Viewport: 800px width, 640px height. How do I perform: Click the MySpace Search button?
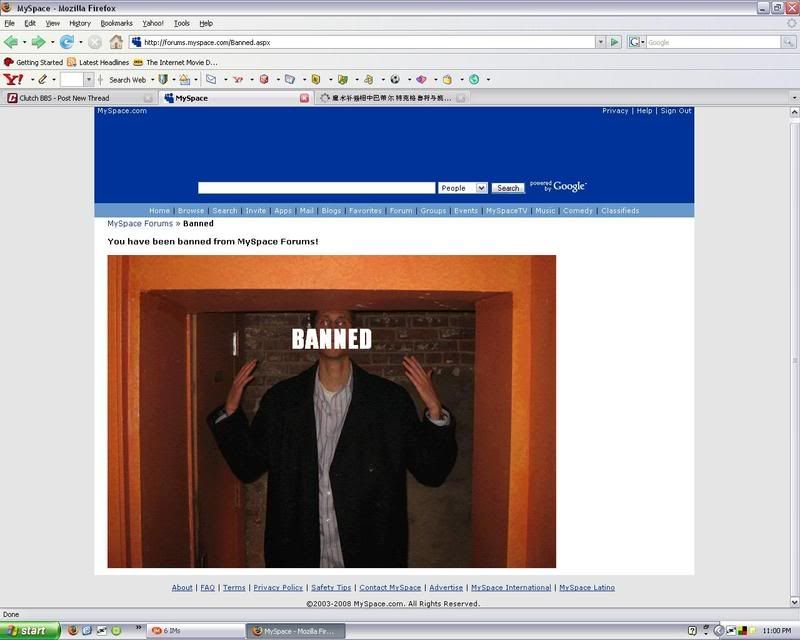[x=508, y=188]
